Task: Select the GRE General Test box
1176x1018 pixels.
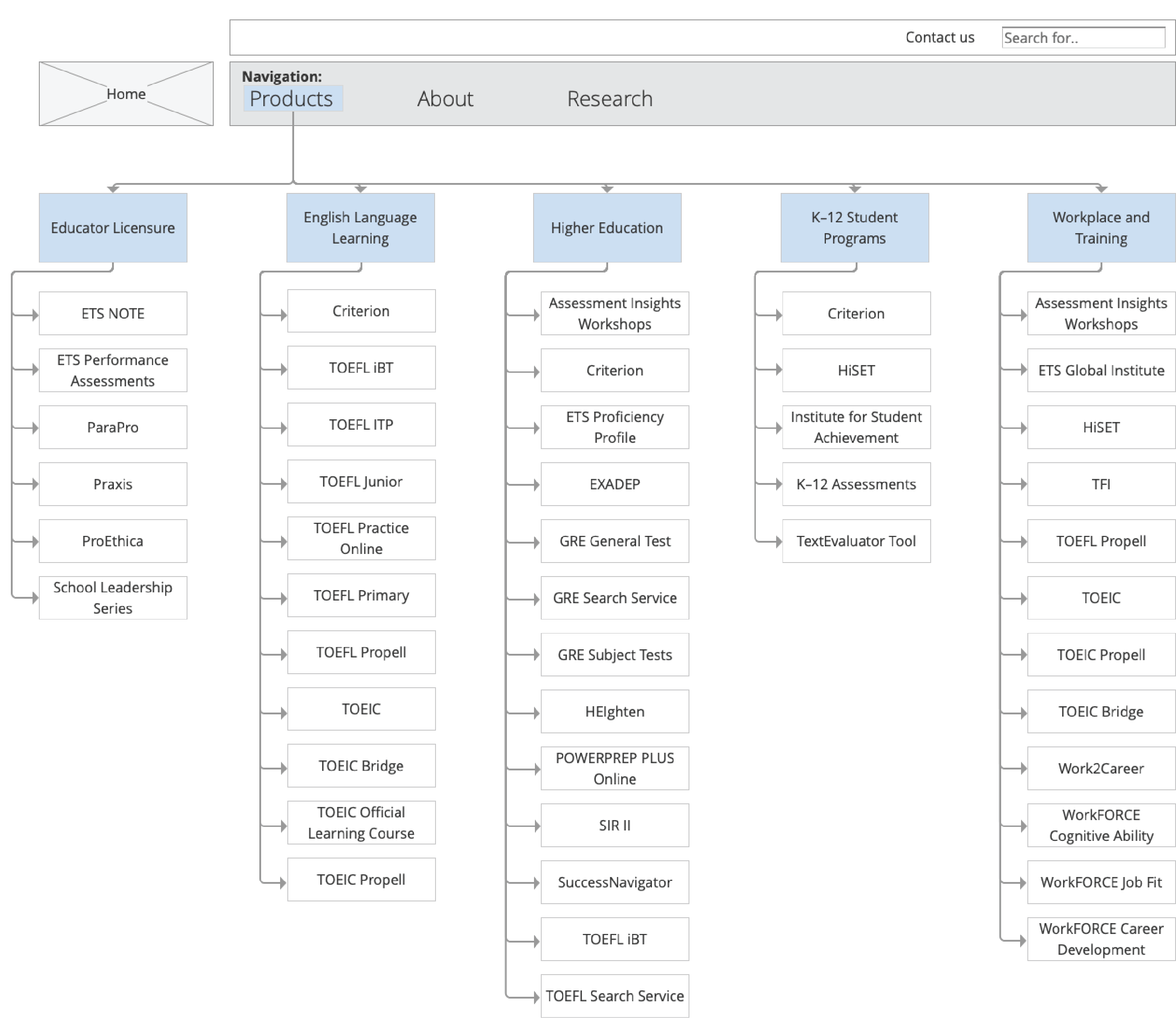Action: [615, 541]
